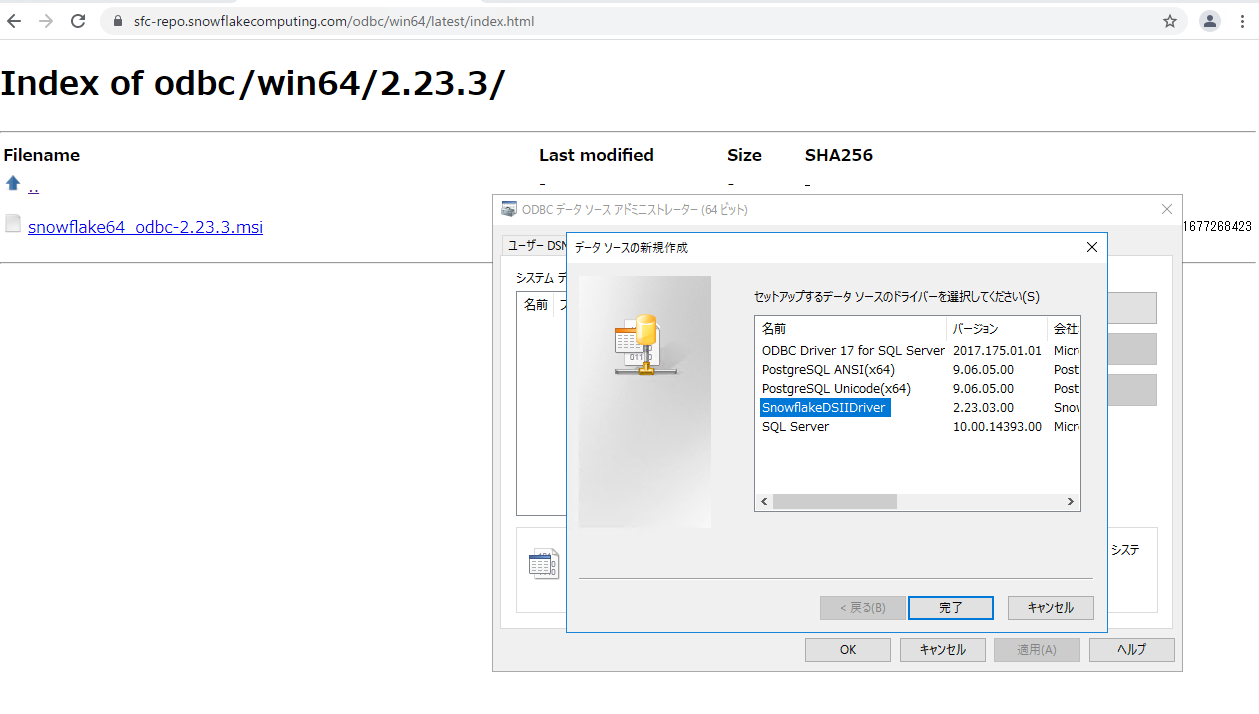Select the SnowflakeDSIIDriver entry
This screenshot has height=714, width=1259.
coord(824,408)
